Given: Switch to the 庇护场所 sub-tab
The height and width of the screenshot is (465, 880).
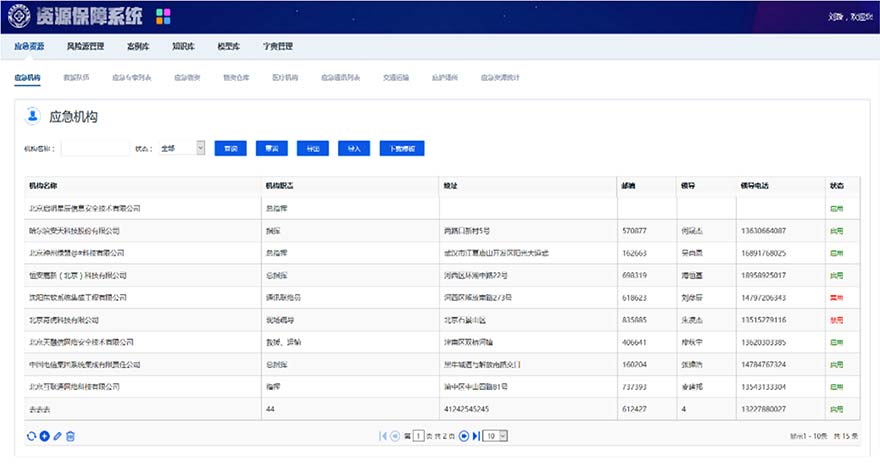Looking at the screenshot, I should tap(445, 77).
